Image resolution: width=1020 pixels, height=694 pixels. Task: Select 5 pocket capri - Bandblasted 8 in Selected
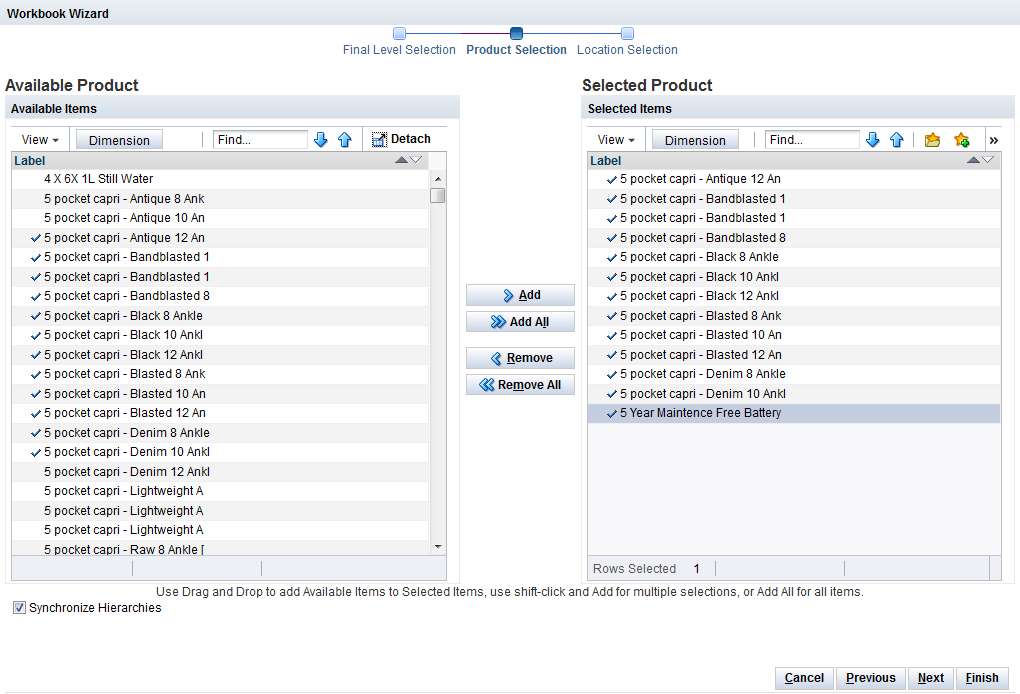794,237
